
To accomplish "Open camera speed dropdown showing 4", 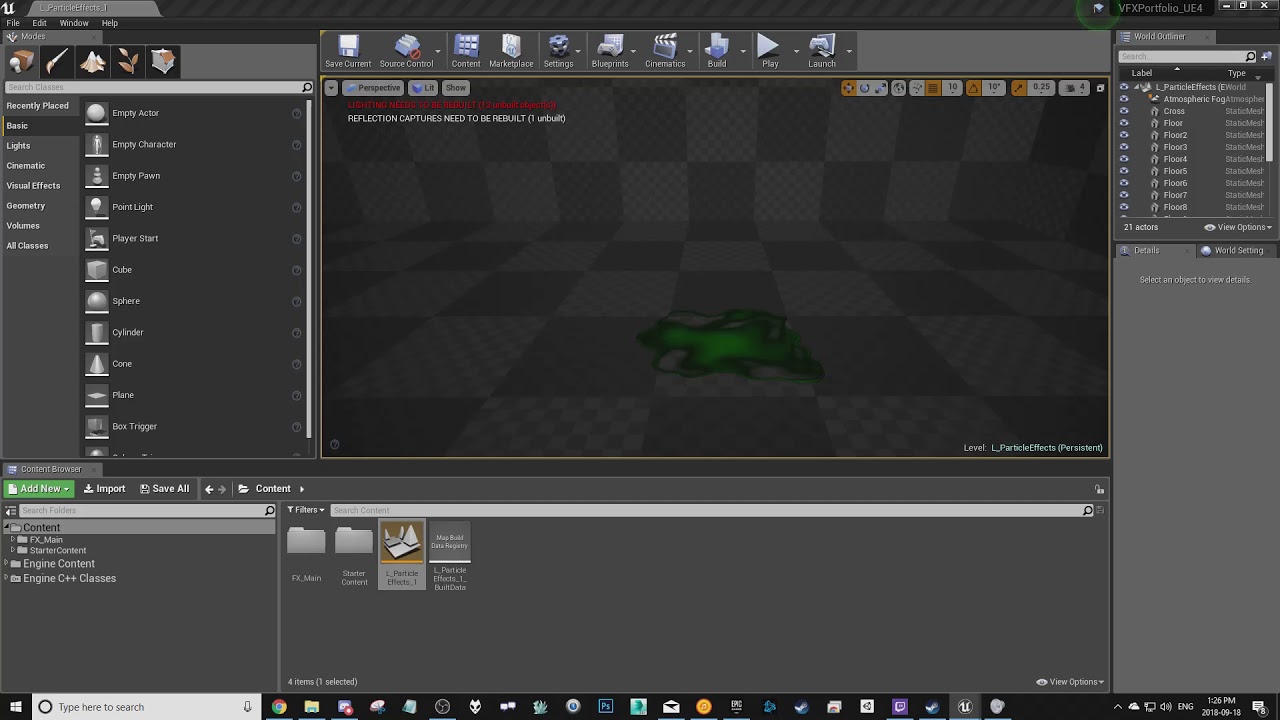I will (1076, 88).
